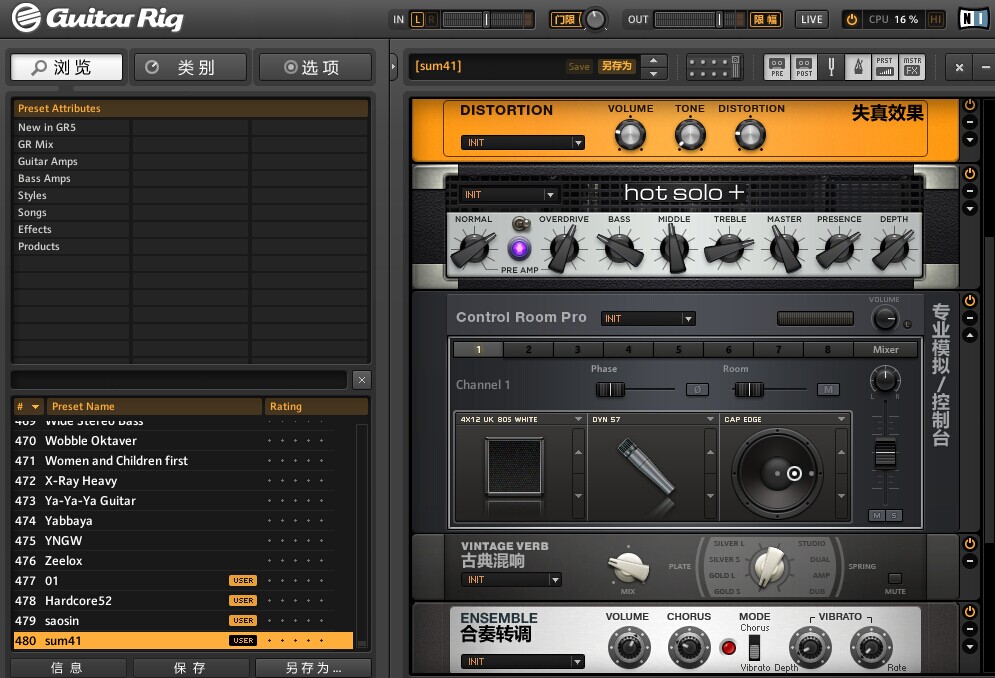Open the Mixer tab in Control Room
This screenshot has height=678, width=995.
(885, 350)
